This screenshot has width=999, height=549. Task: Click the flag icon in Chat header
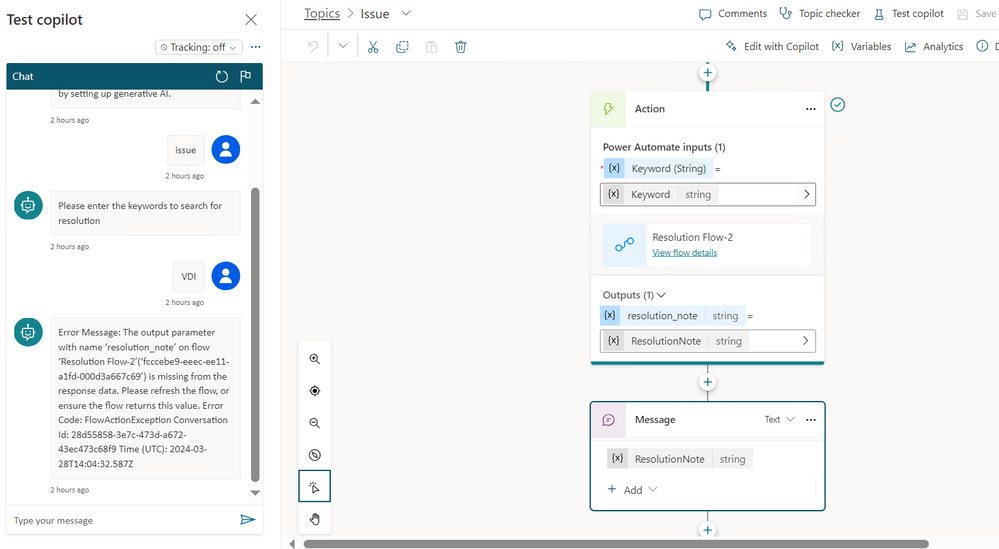[245, 76]
